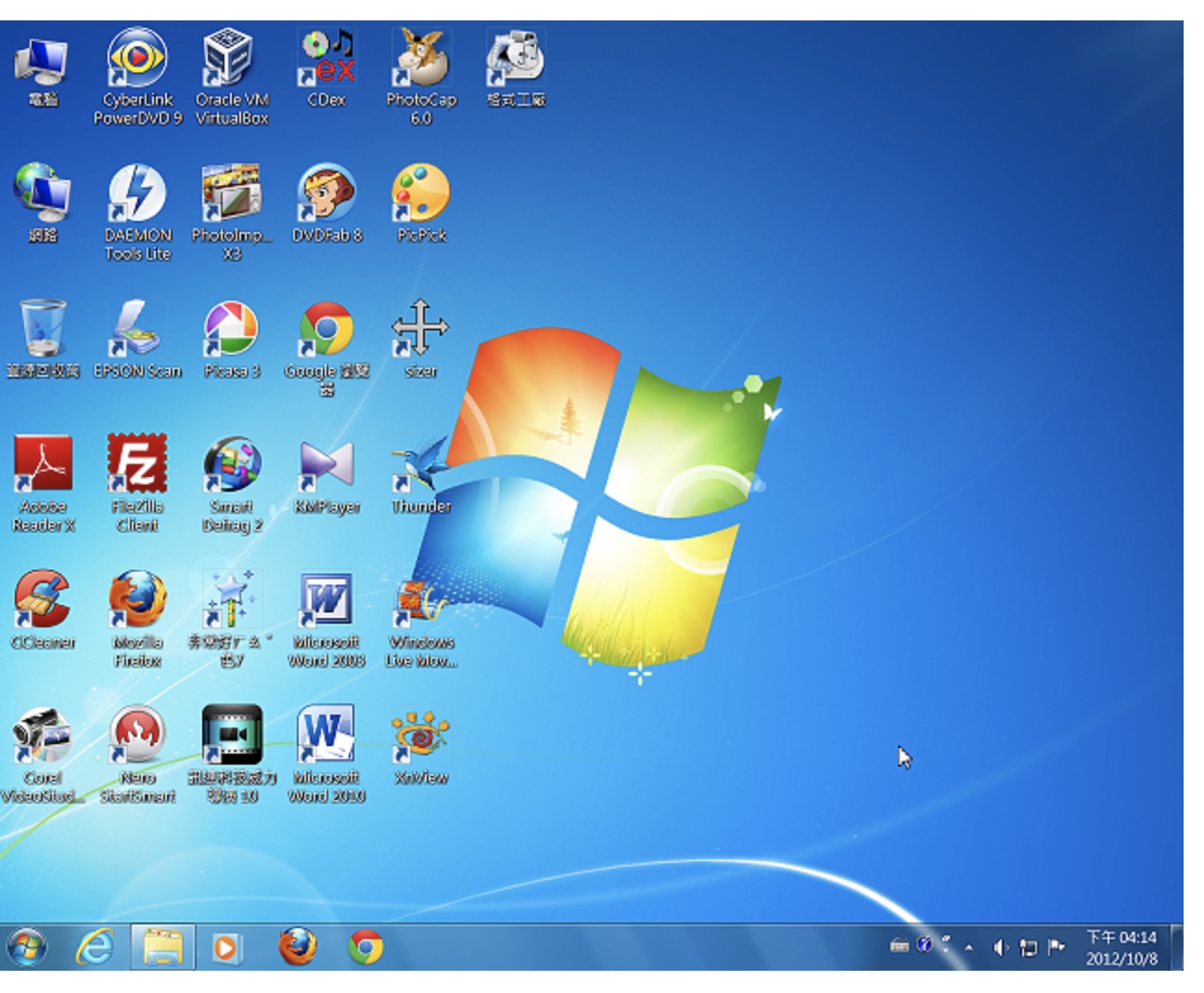Click the PicPick desktop icon

(x=421, y=204)
